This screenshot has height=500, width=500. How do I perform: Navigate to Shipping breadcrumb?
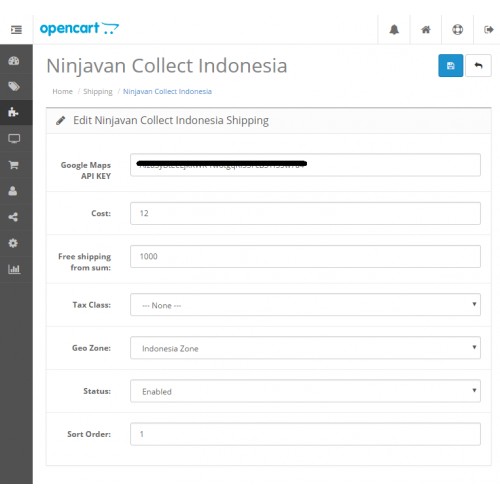point(98,92)
